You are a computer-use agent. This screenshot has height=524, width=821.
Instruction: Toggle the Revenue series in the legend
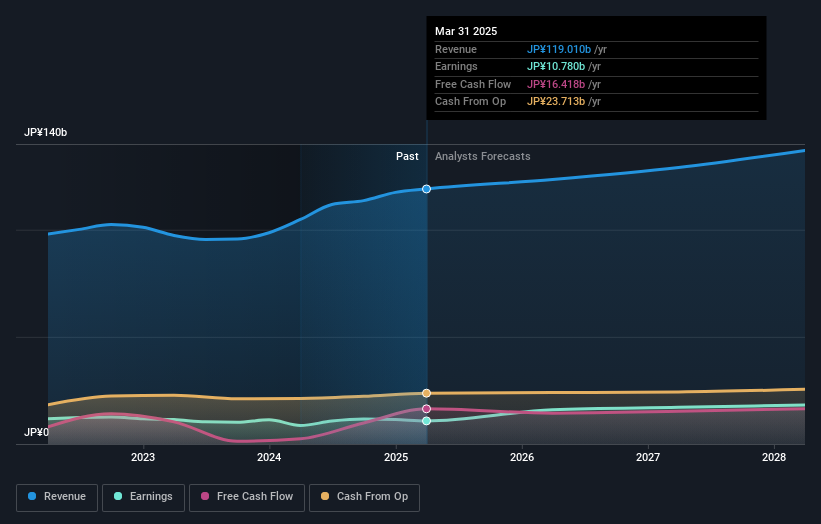pyautogui.click(x=57, y=497)
